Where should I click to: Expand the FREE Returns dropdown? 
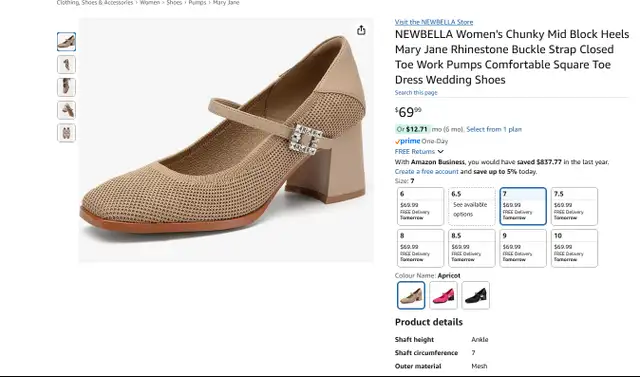419,151
